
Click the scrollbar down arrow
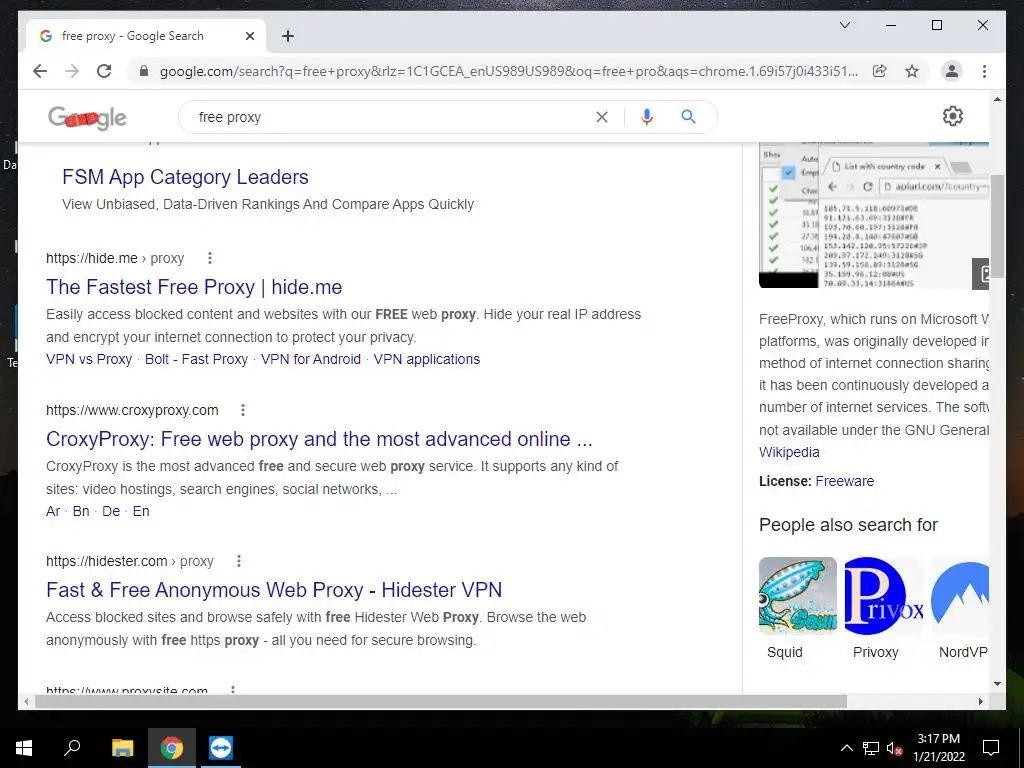pos(997,684)
